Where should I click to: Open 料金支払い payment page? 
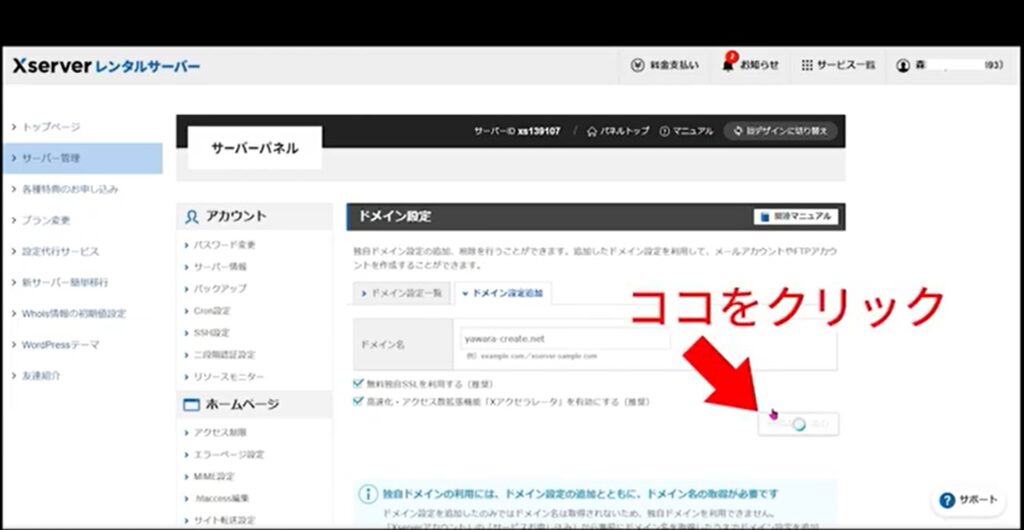[665, 65]
